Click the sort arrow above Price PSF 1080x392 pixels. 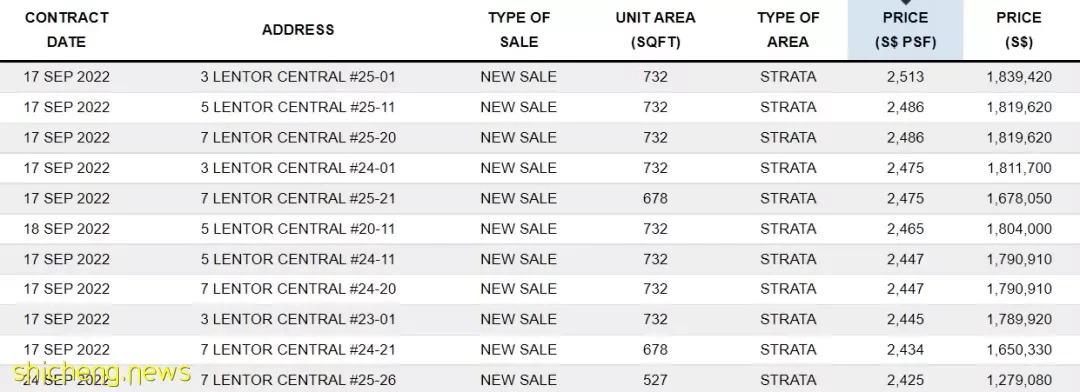905,3
